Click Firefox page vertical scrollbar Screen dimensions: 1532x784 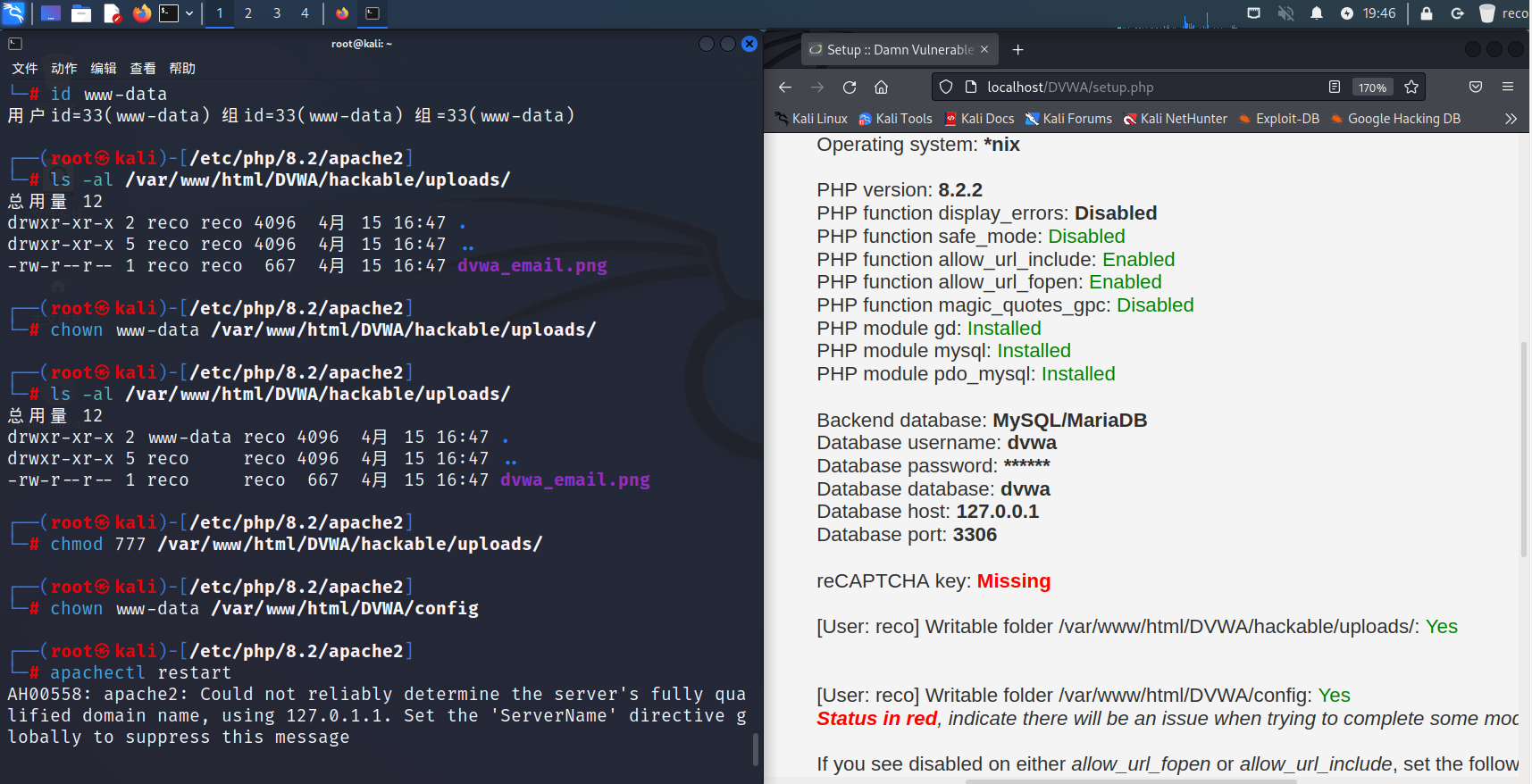[1524, 449]
